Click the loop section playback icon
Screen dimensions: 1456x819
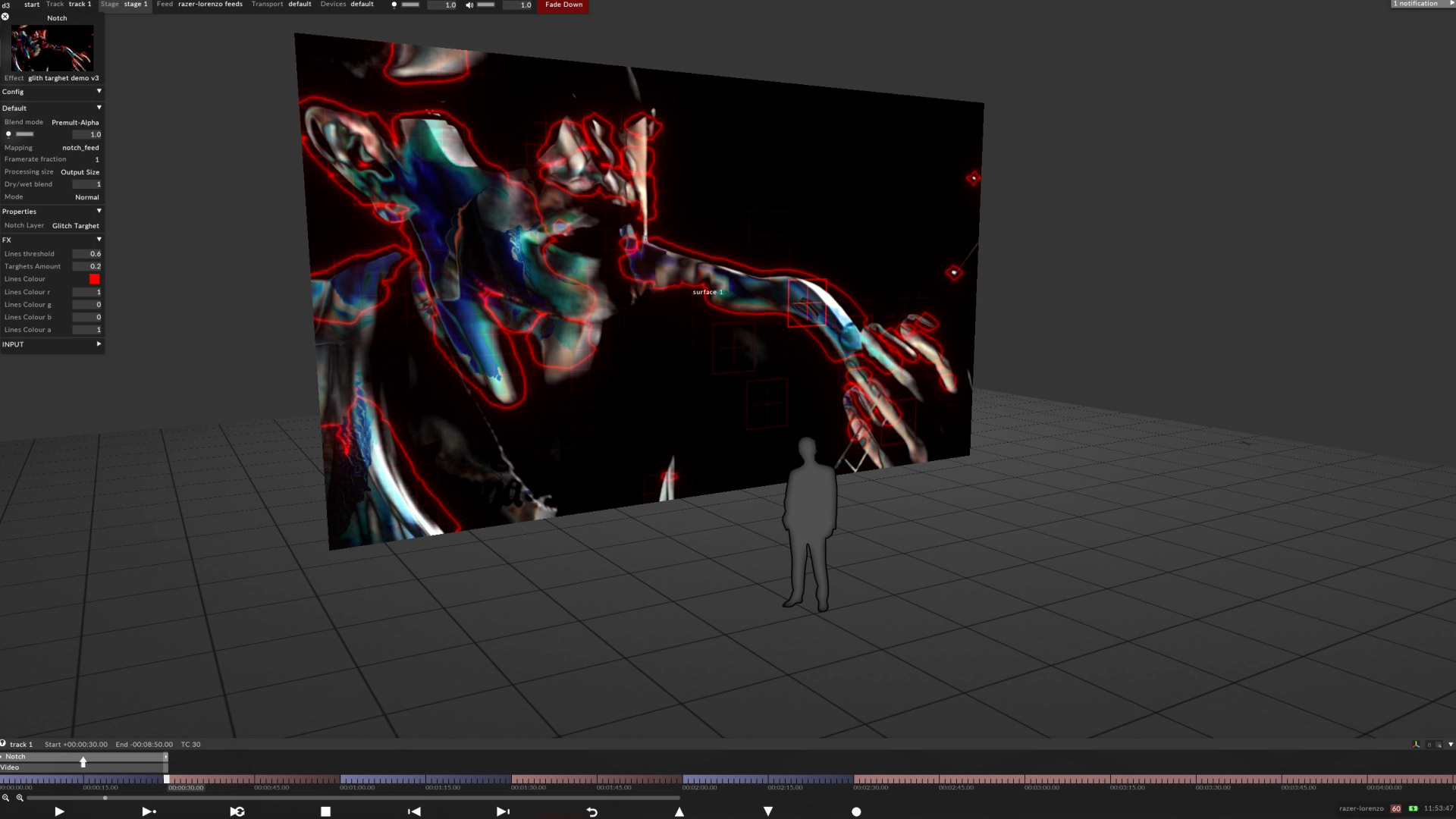pos(237,811)
